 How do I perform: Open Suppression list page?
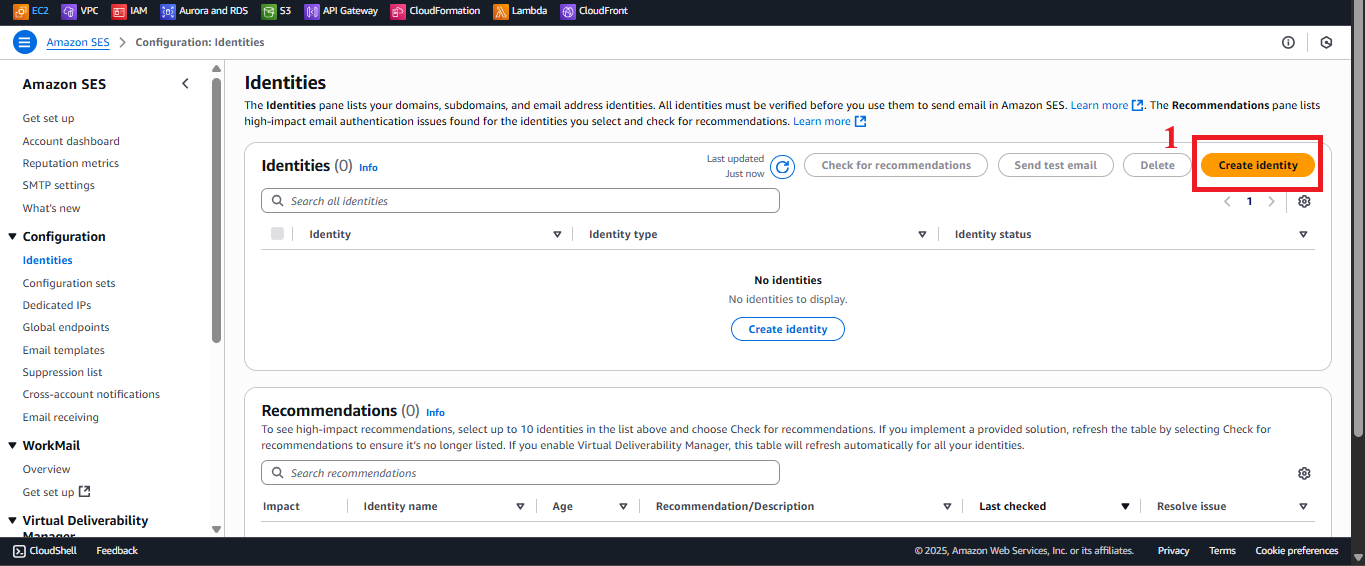pos(62,372)
